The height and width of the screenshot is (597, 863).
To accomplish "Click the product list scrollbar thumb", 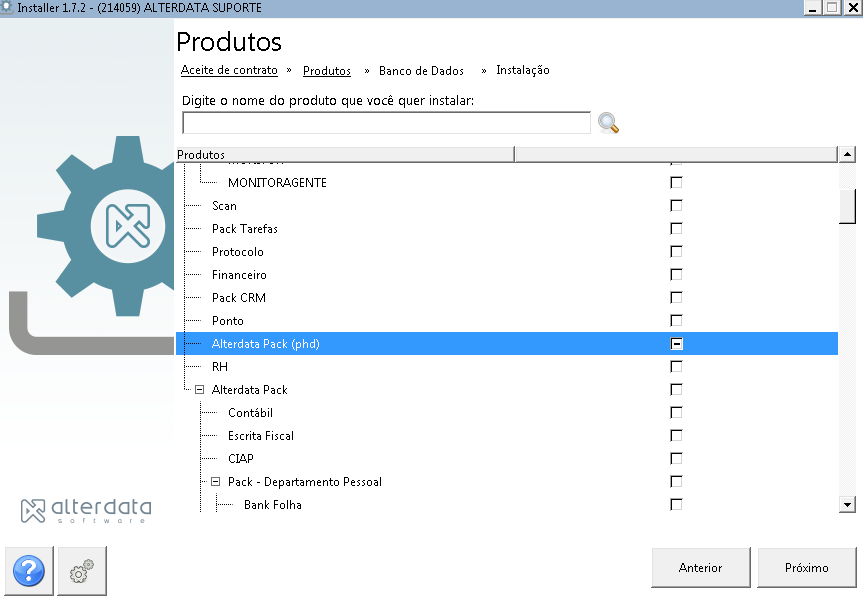I will click(x=847, y=206).
